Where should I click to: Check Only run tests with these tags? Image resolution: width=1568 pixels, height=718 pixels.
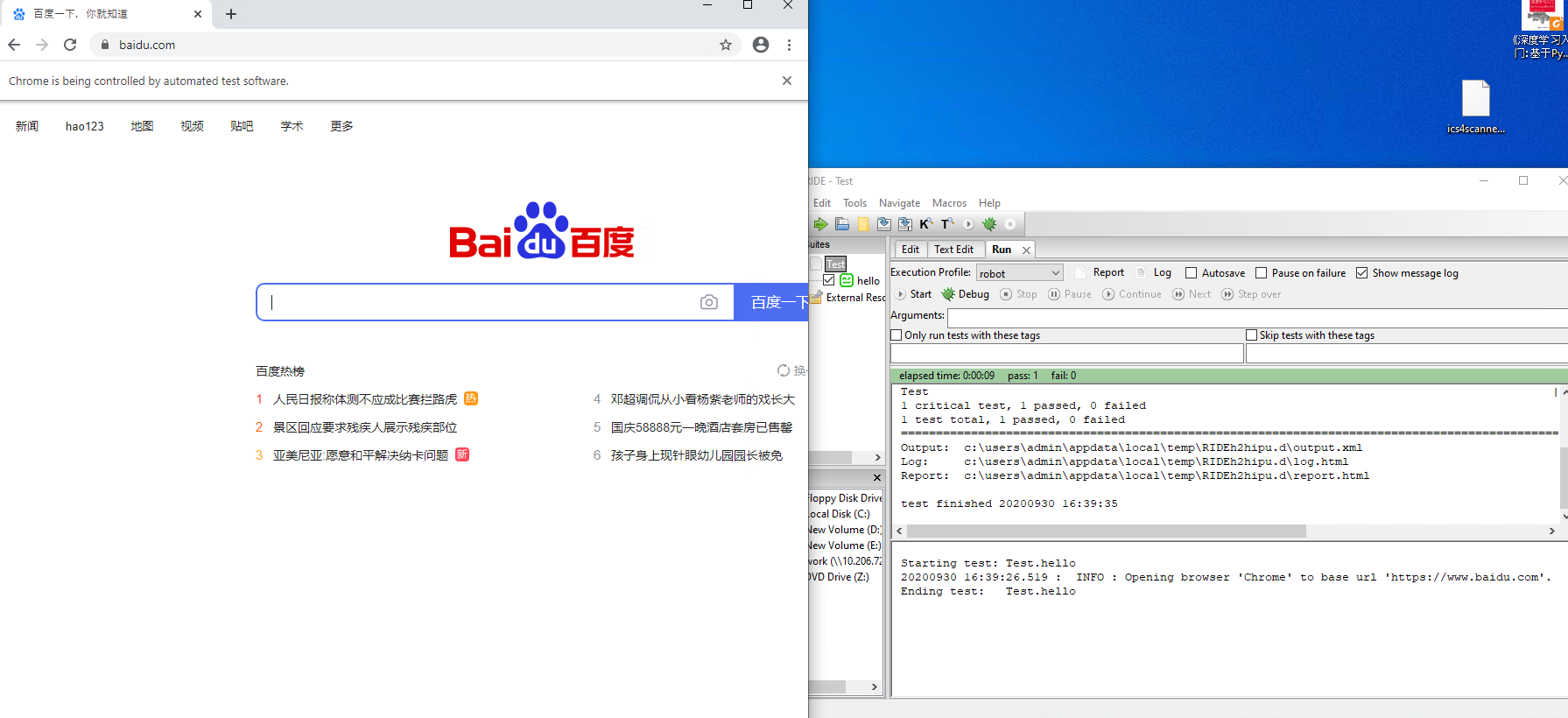tap(897, 335)
